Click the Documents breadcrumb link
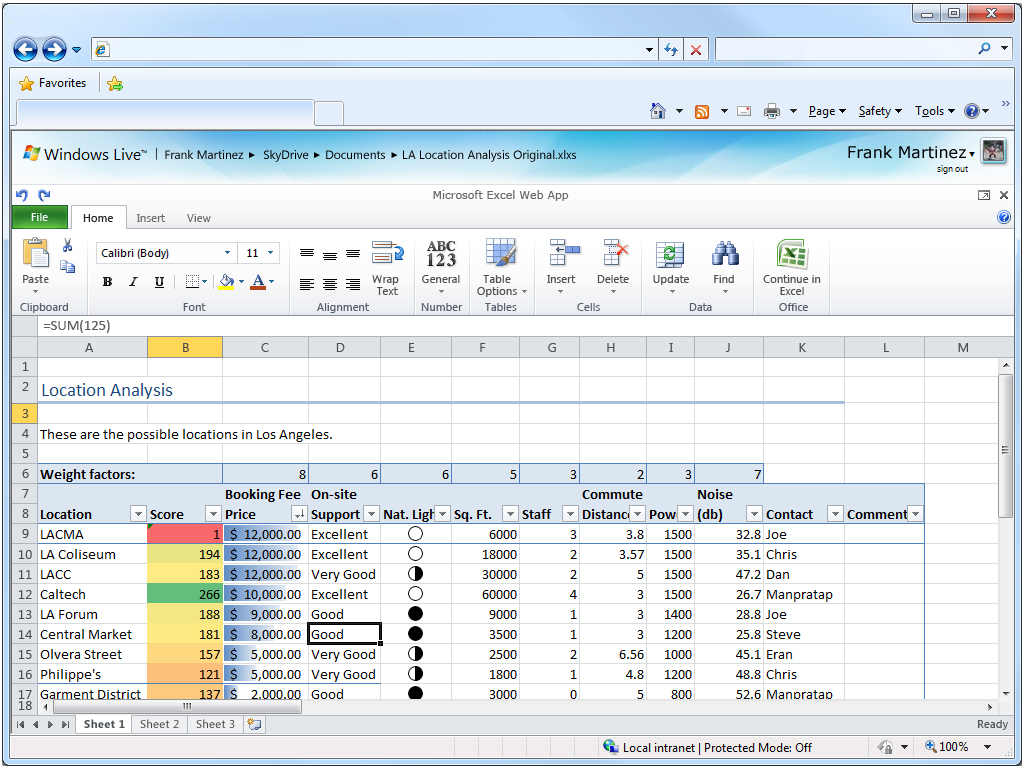 [x=355, y=155]
